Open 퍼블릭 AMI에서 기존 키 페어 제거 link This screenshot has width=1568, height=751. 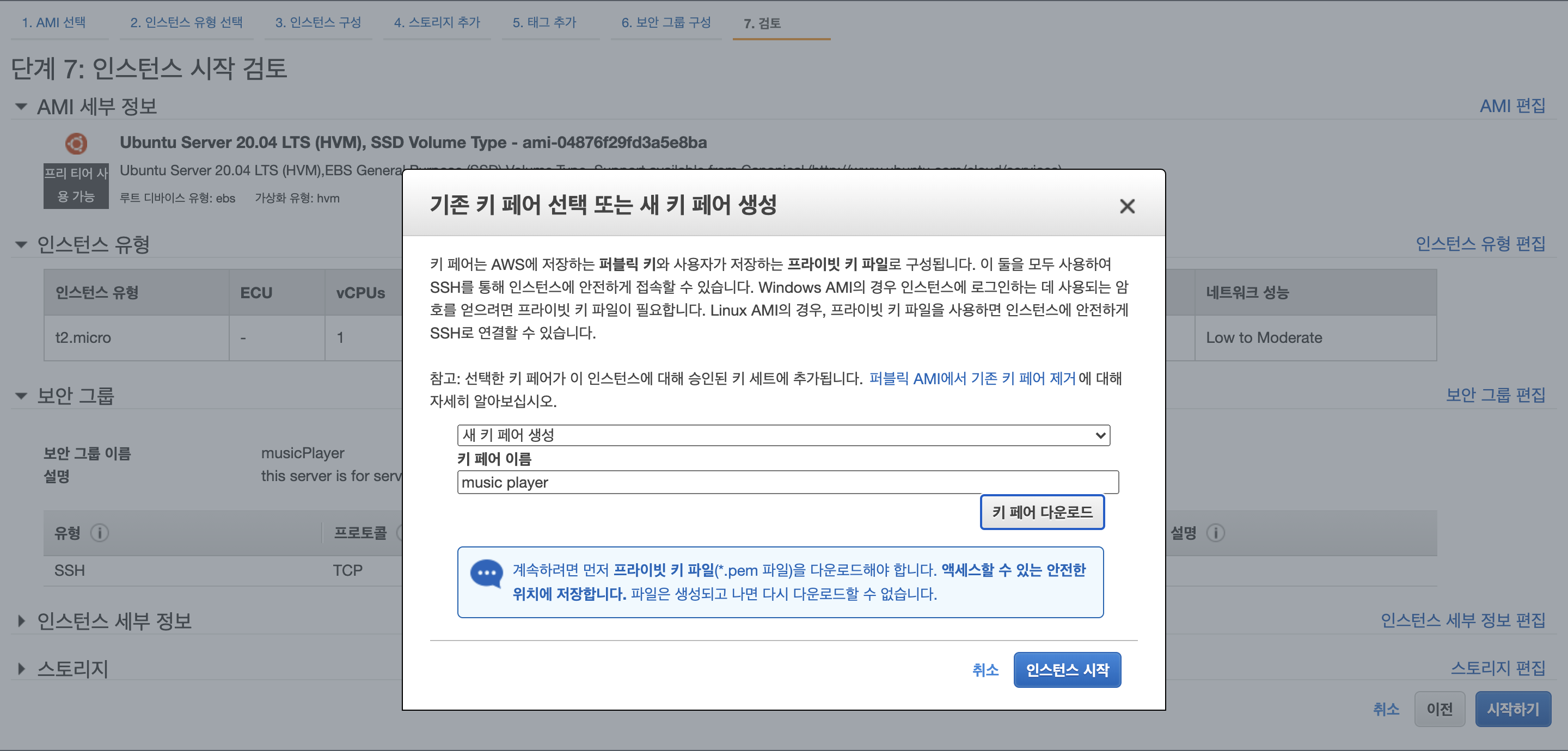pos(972,379)
